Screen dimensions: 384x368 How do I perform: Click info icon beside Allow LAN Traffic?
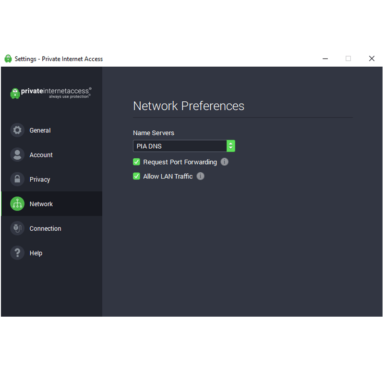pyautogui.click(x=200, y=176)
